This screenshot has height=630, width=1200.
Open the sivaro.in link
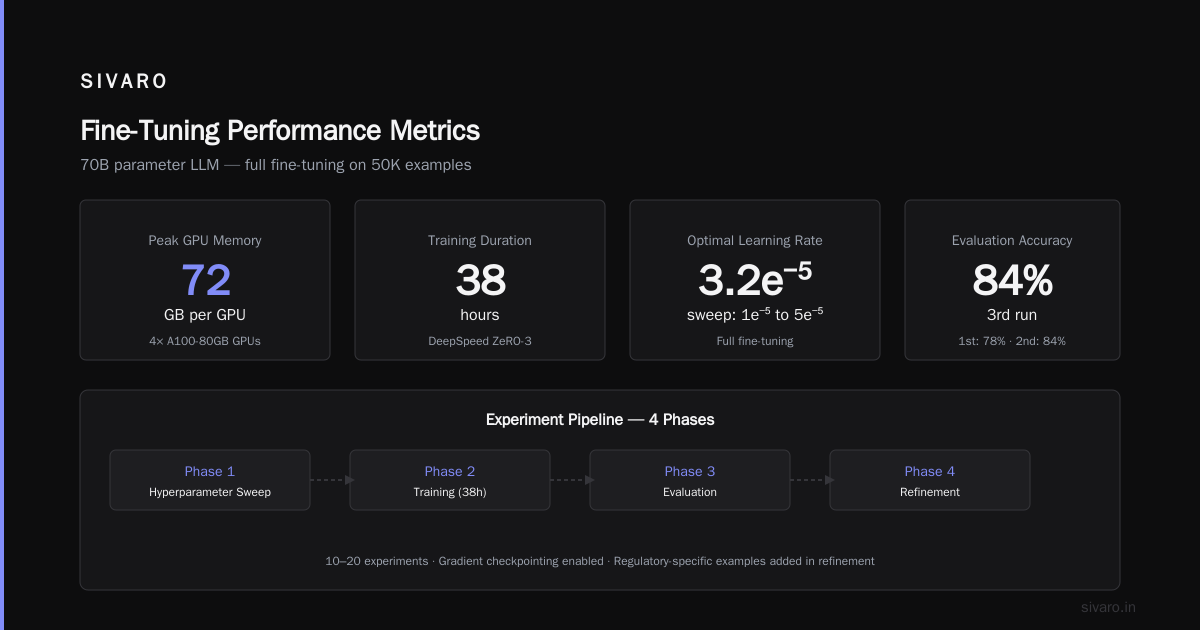1109,607
